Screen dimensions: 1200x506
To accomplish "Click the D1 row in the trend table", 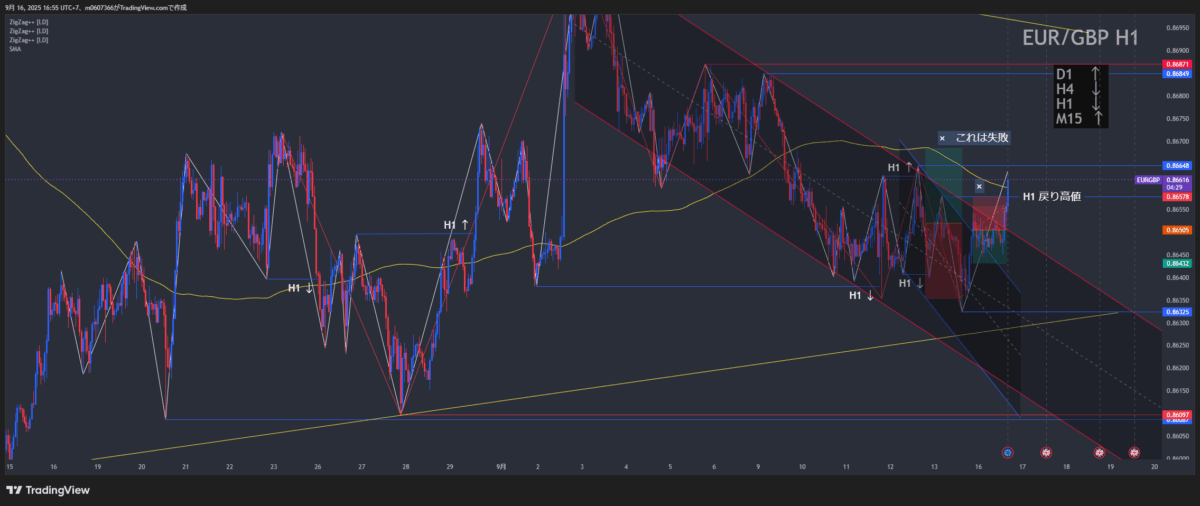I will pos(1080,73).
